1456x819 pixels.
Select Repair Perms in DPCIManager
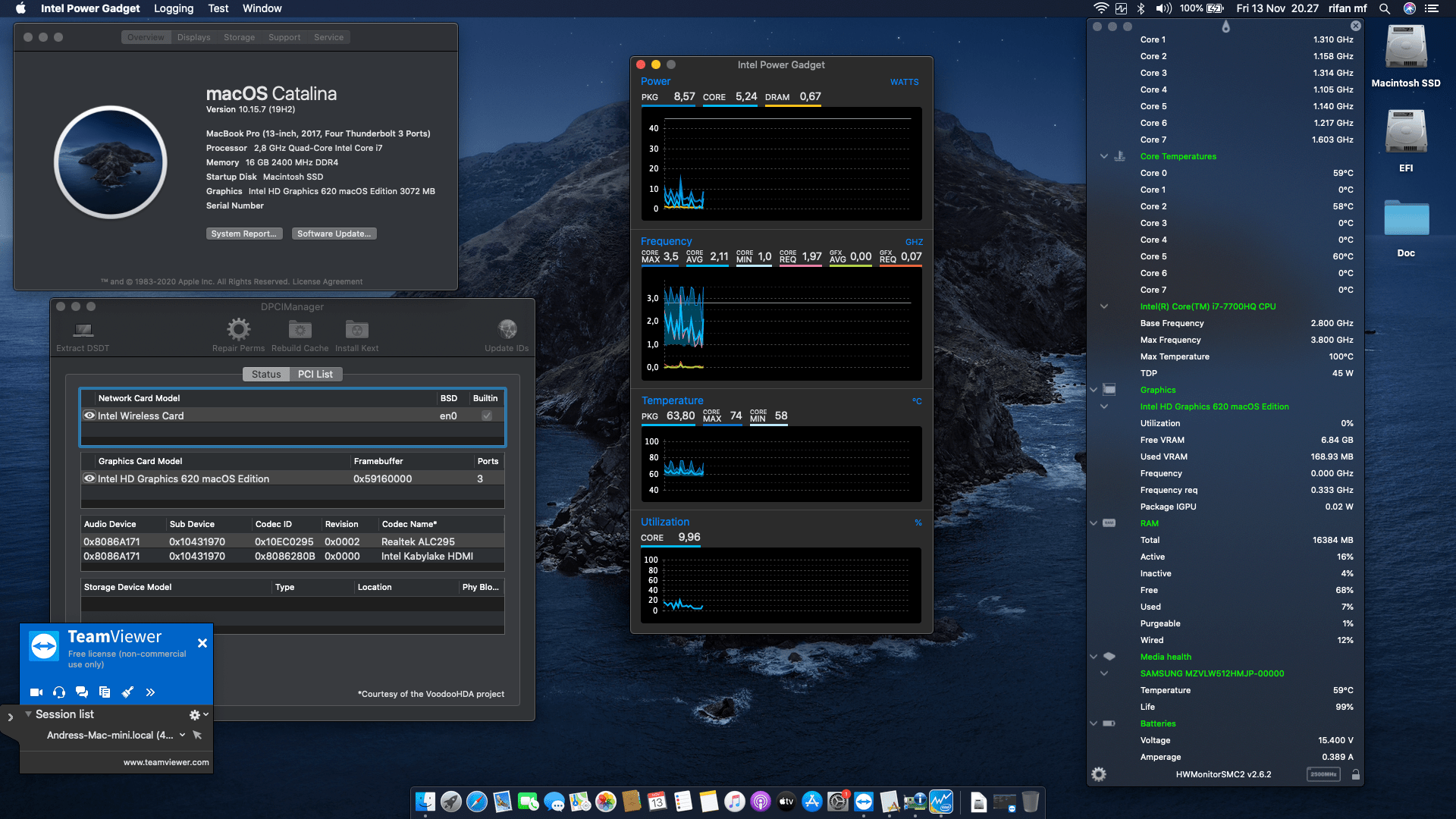pos(239,328)
